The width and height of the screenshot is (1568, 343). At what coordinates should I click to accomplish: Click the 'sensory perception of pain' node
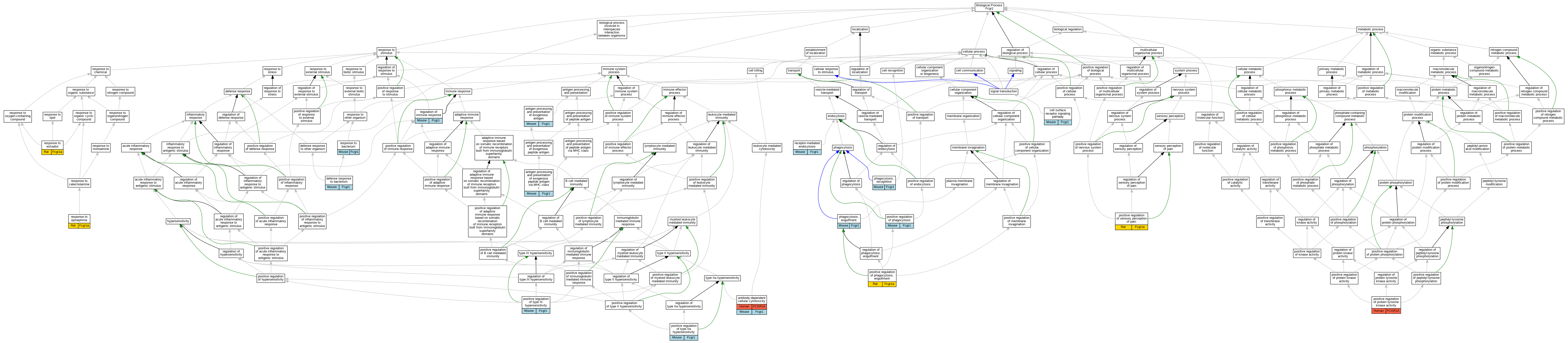click(1168, 148)
